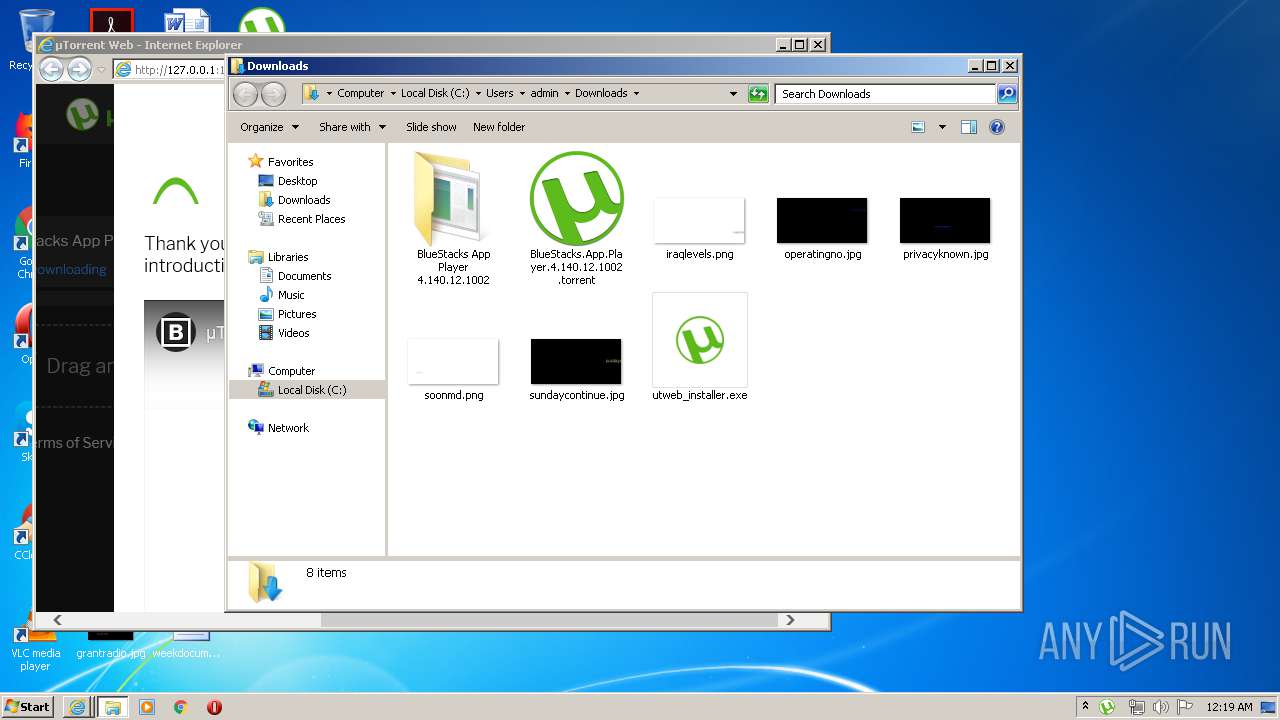Click right scroll arrow in Internet Explorer
This screenshot has width=1280, height=720.
point(790,620)
